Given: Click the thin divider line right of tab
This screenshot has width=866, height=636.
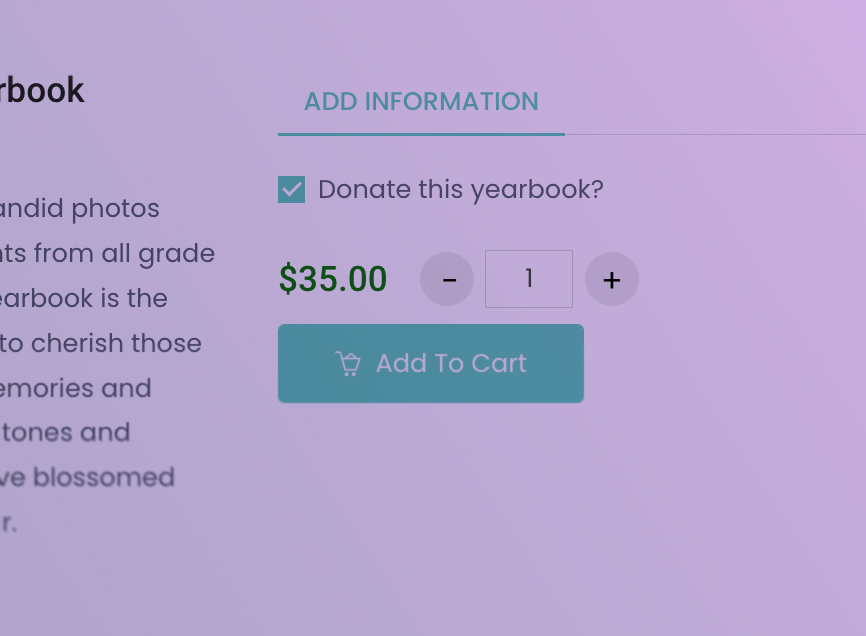Looking at the screenshot, I should [x=715, y=134].
